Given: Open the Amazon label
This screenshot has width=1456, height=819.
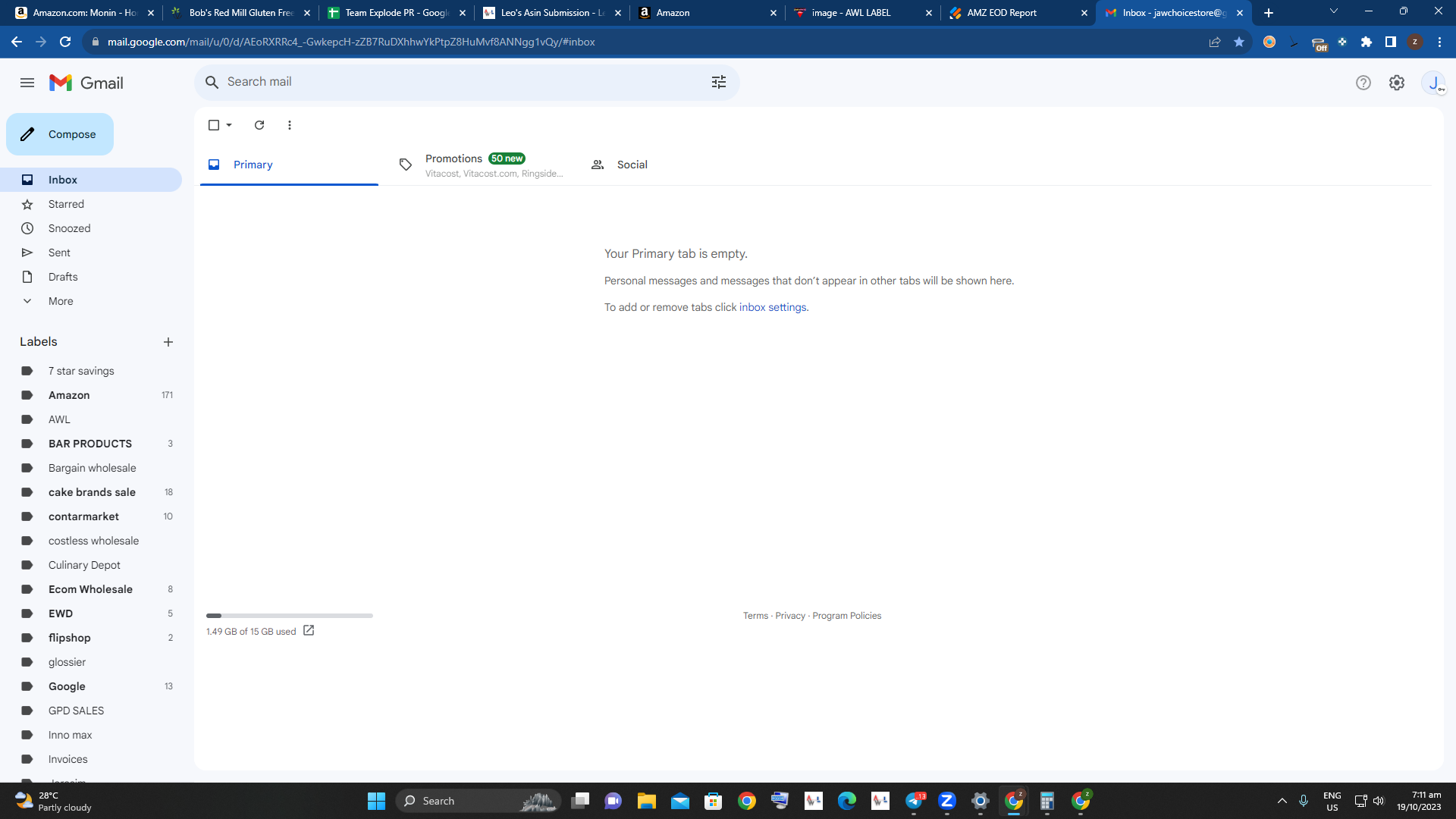Looking at the screenshot, I should coord(91,395).
